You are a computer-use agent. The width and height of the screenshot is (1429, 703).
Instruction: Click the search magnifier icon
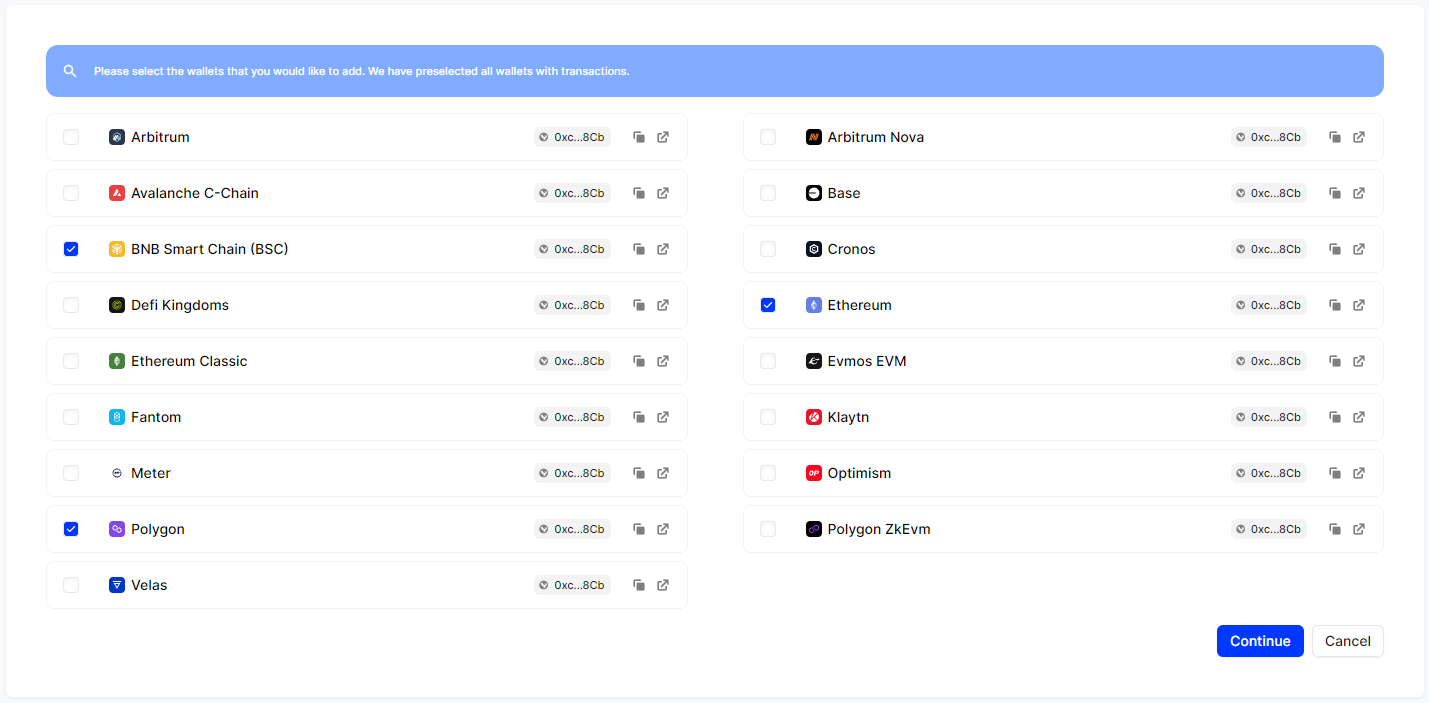tap(70, 71)
